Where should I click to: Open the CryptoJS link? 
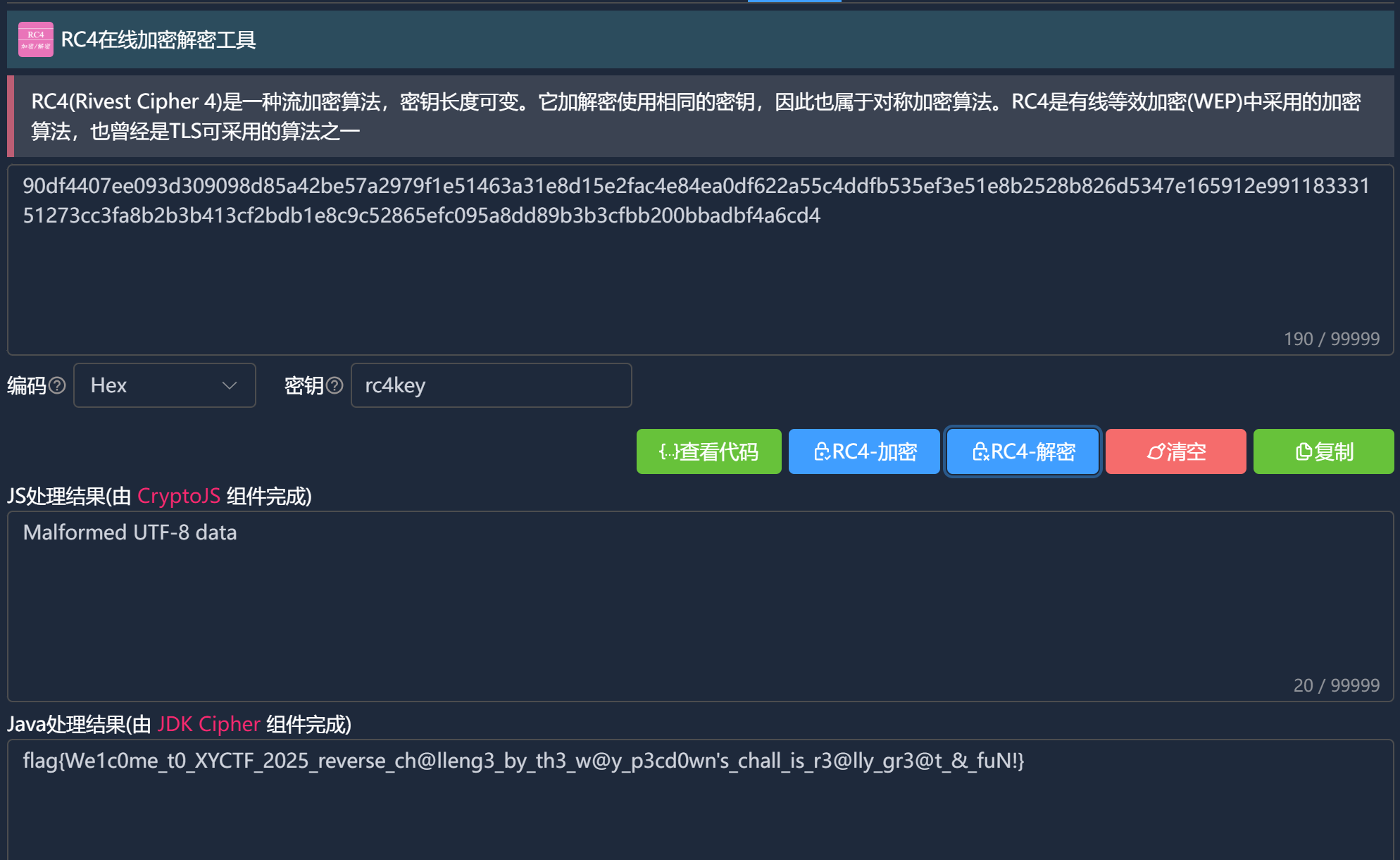click(x=179, y=496)
